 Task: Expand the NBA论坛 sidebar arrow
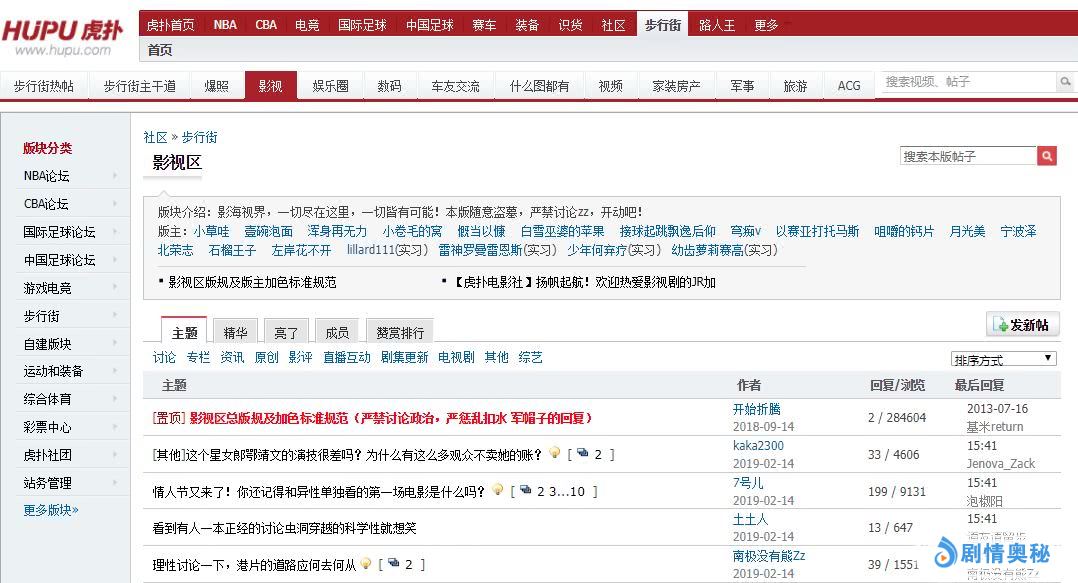coord(115,176)
